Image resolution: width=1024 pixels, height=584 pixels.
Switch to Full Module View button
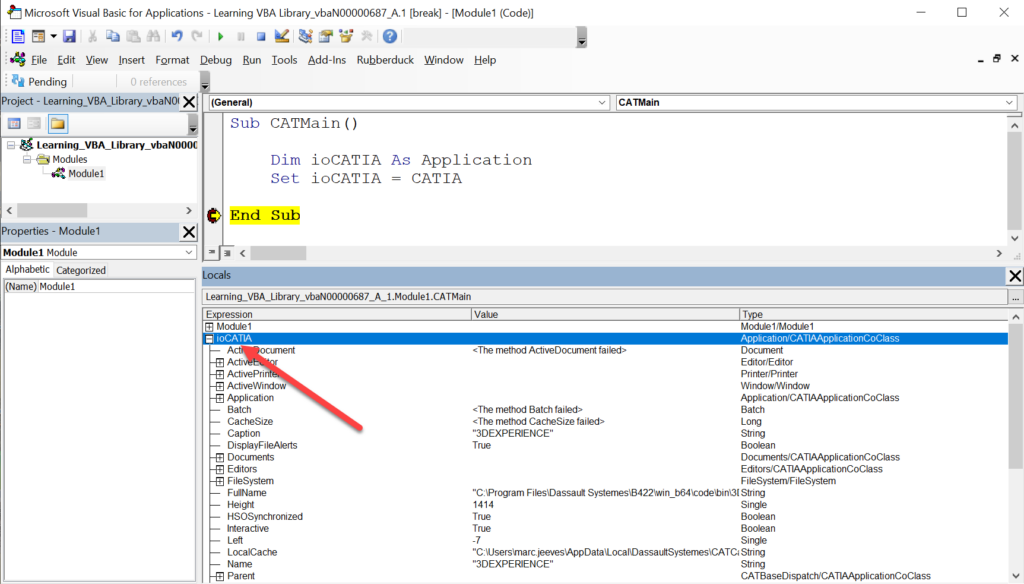pos(227,253)
